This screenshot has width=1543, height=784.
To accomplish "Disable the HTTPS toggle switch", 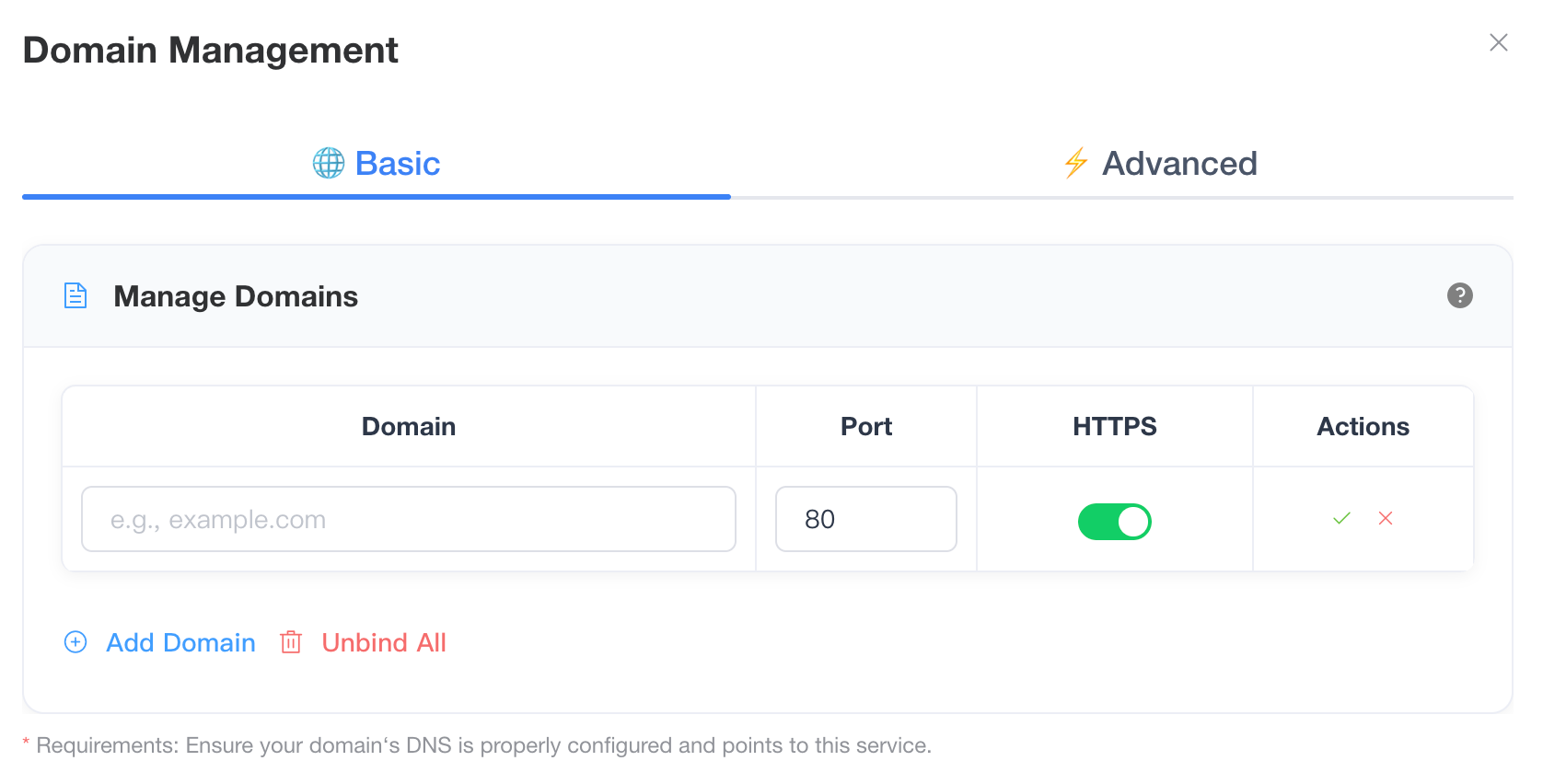I will point(1114,522).
